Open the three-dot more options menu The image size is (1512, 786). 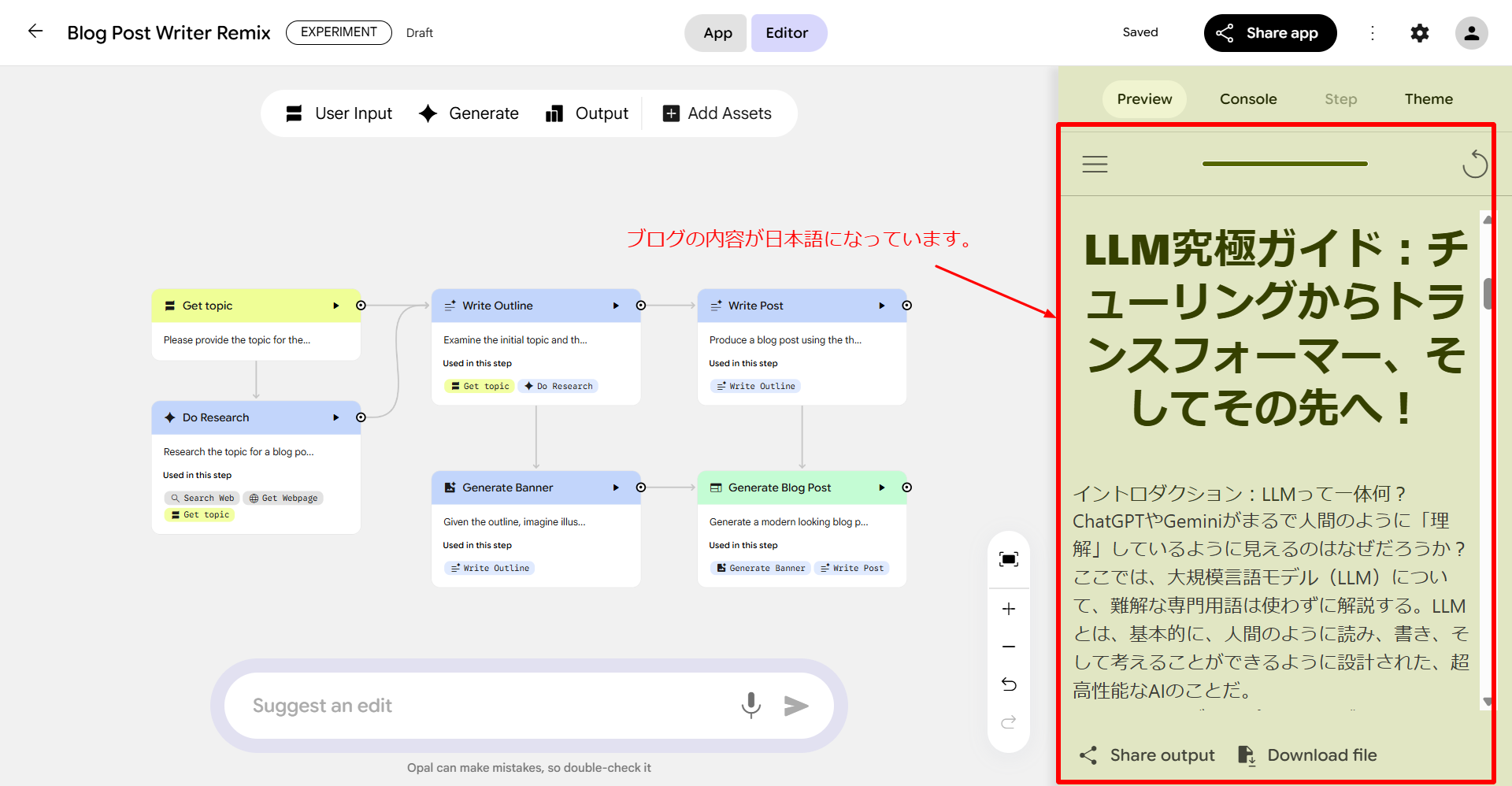click(x=1372, y=33)
